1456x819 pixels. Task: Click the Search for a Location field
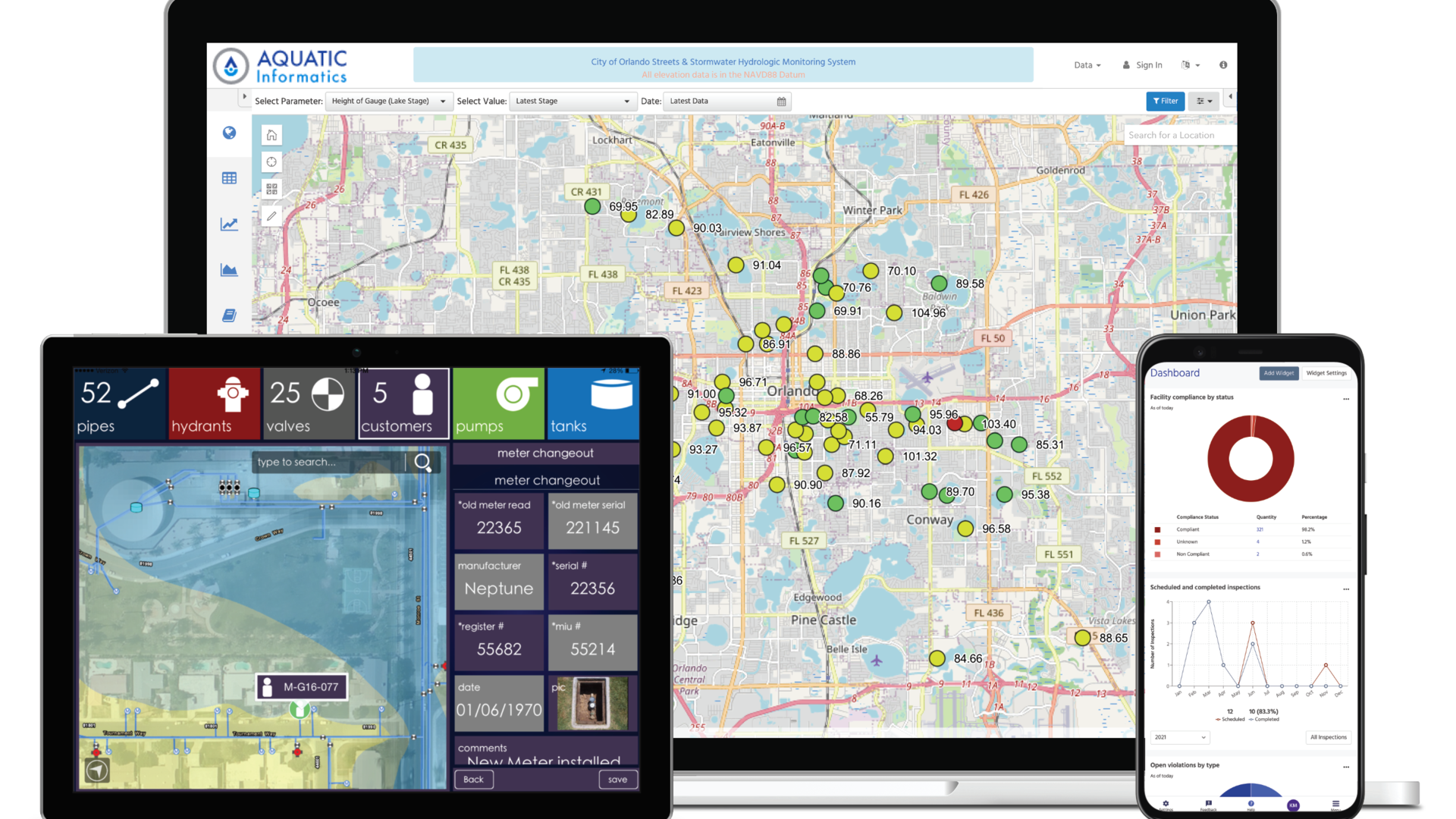point(1178,135)
